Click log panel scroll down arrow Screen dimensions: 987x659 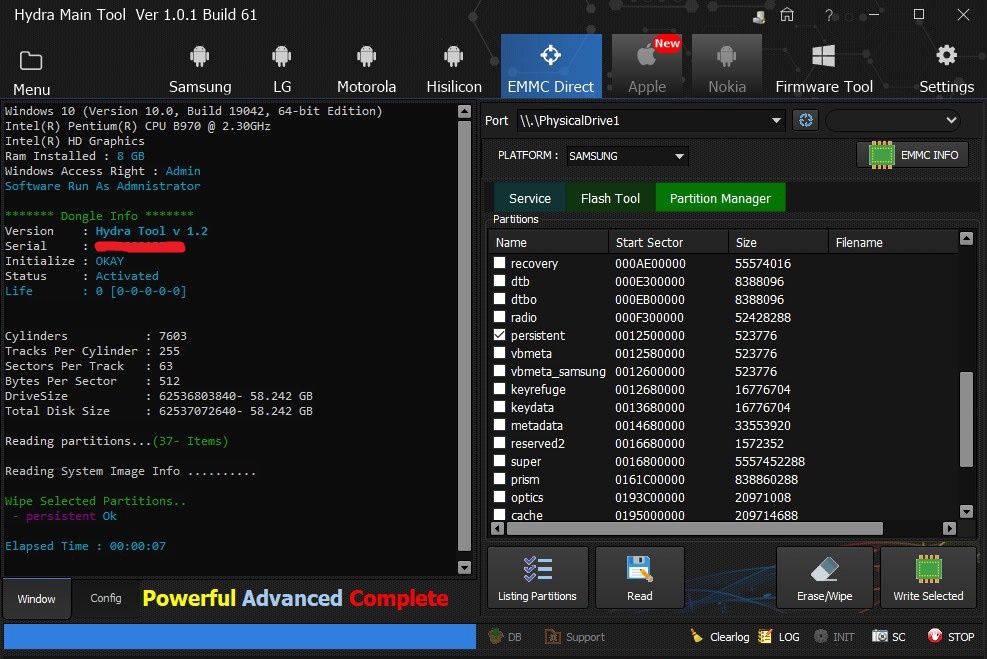coord(464,567)
